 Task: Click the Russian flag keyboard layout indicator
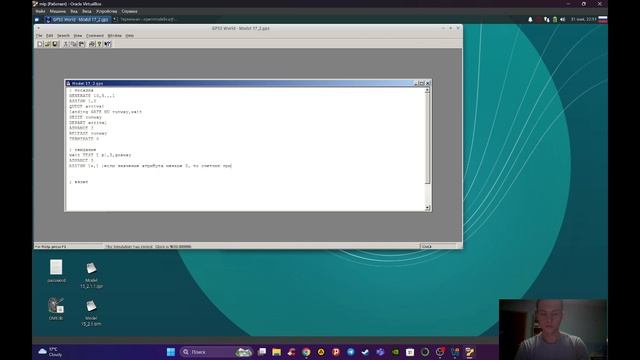[603, 19]
